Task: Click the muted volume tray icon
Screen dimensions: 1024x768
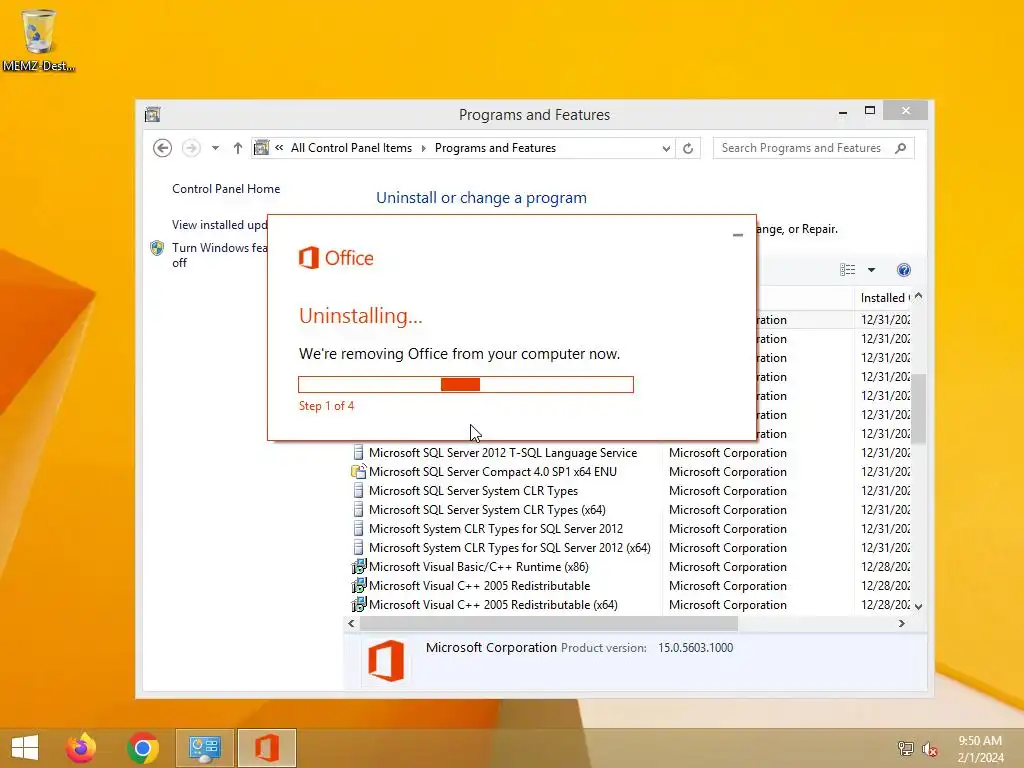Action: pos(930,748)
